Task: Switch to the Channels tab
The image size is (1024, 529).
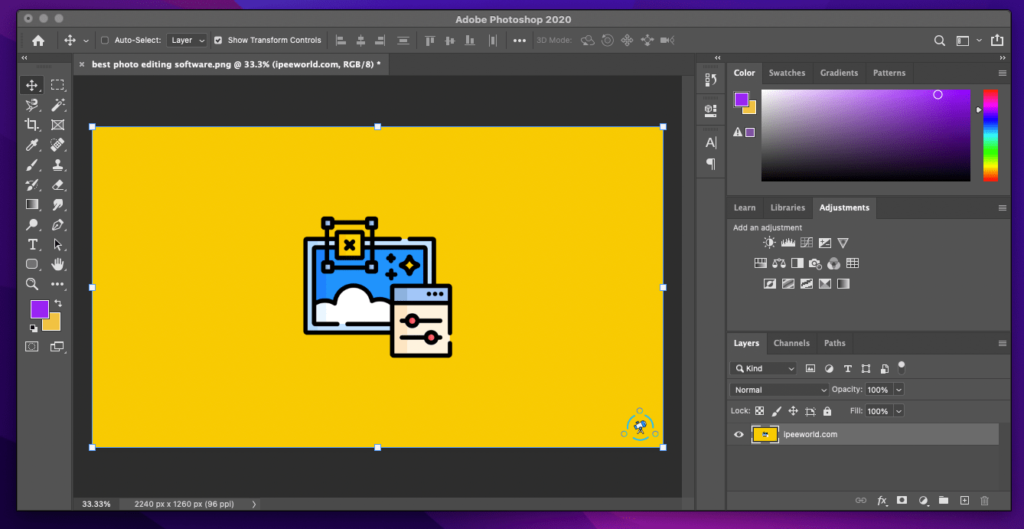Action: (792, 344)
